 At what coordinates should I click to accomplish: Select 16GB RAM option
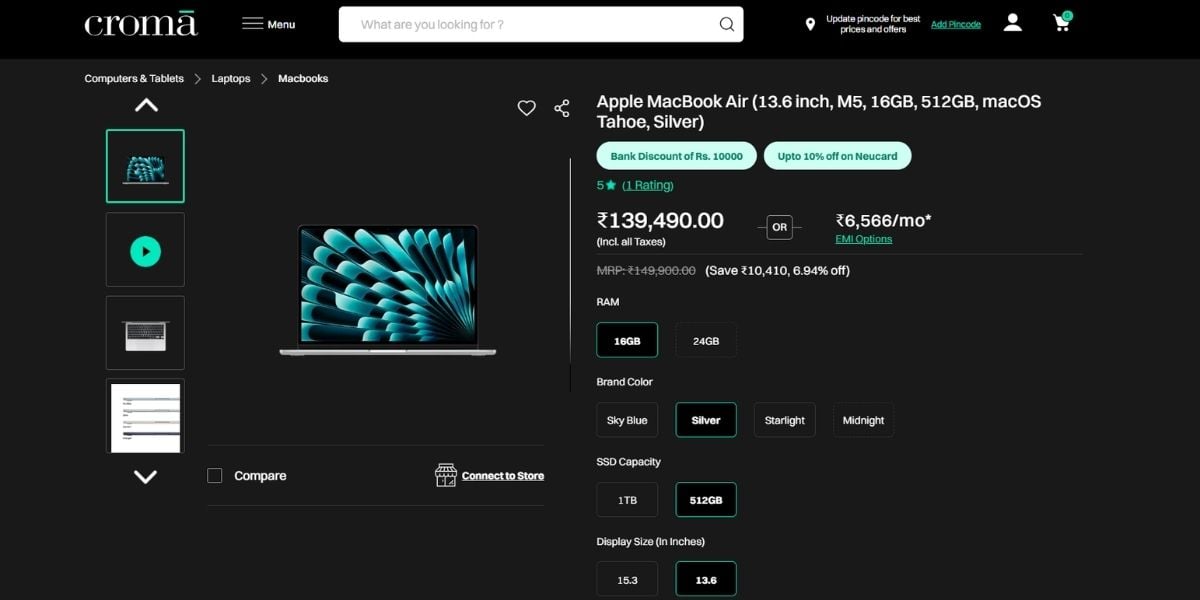pyautogui.click(x=627, y=340)
